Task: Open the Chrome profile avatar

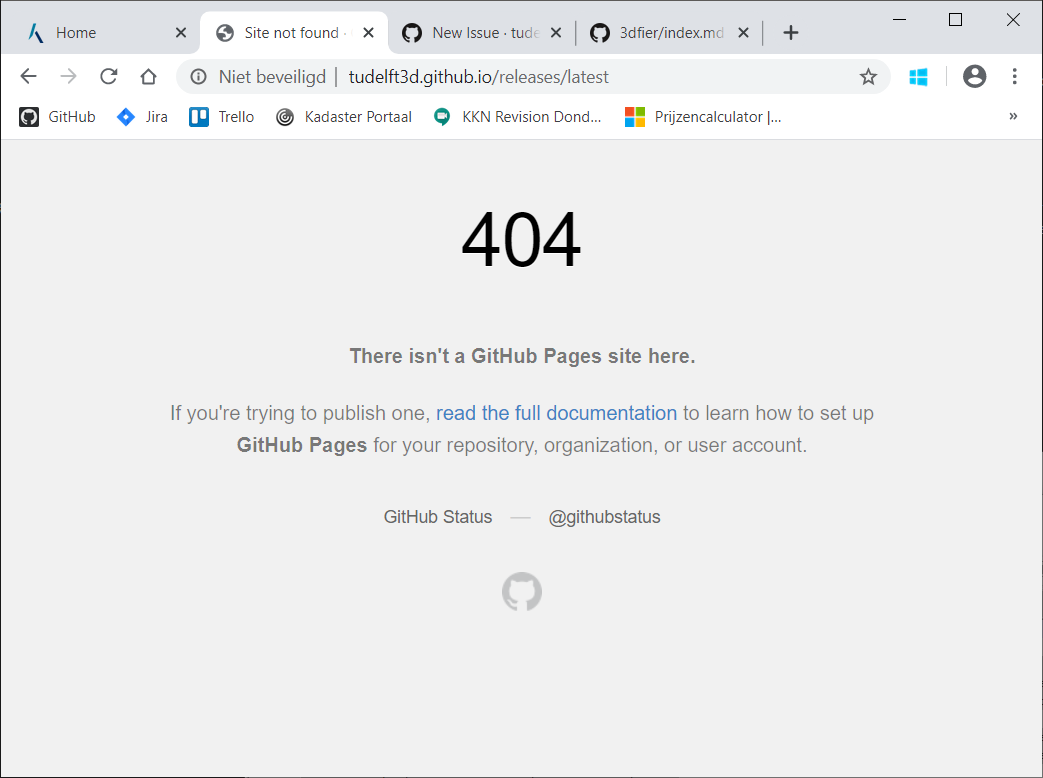Action: click(x=974, y=76)
